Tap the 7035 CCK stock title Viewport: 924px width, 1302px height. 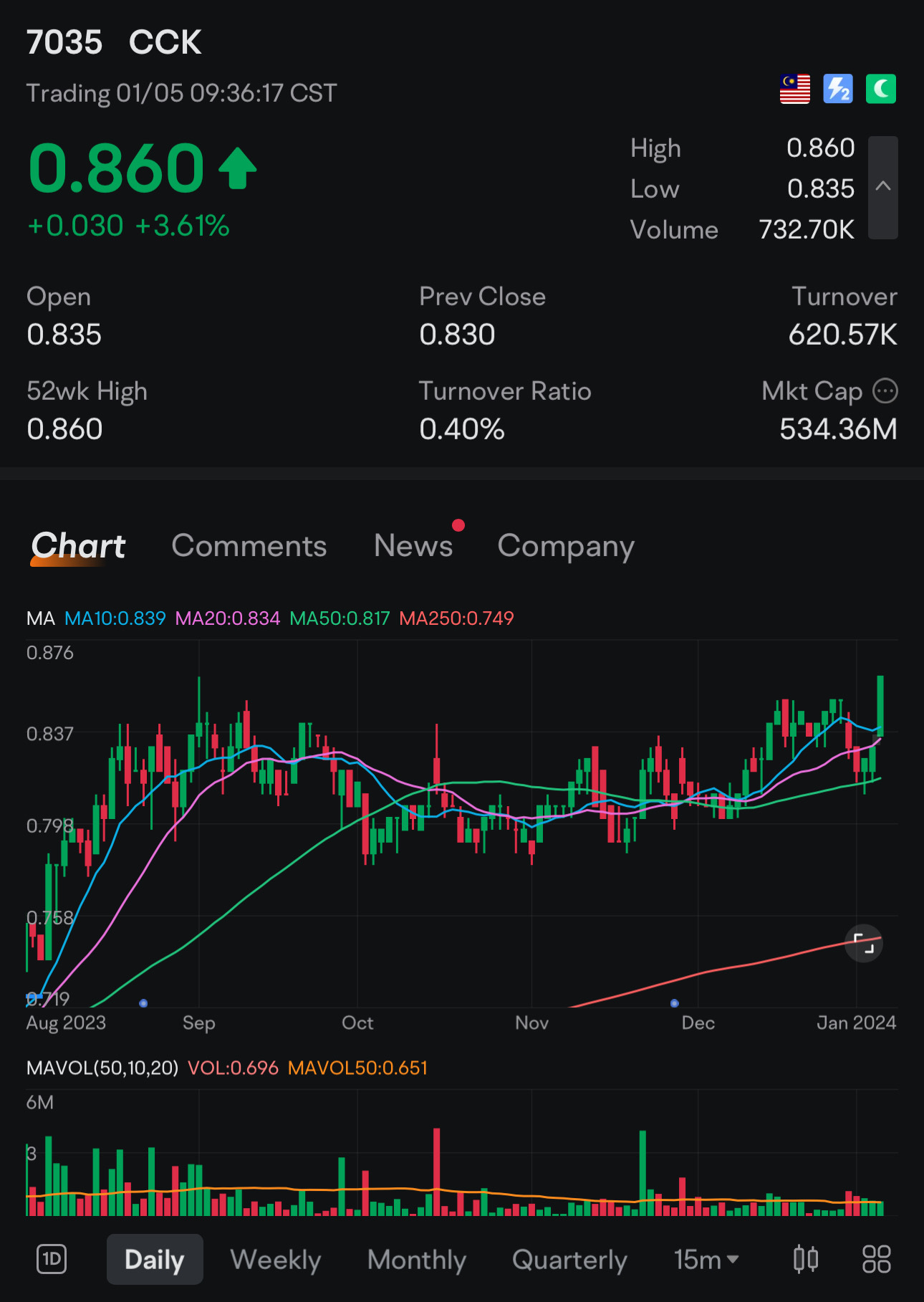[115, 42]
